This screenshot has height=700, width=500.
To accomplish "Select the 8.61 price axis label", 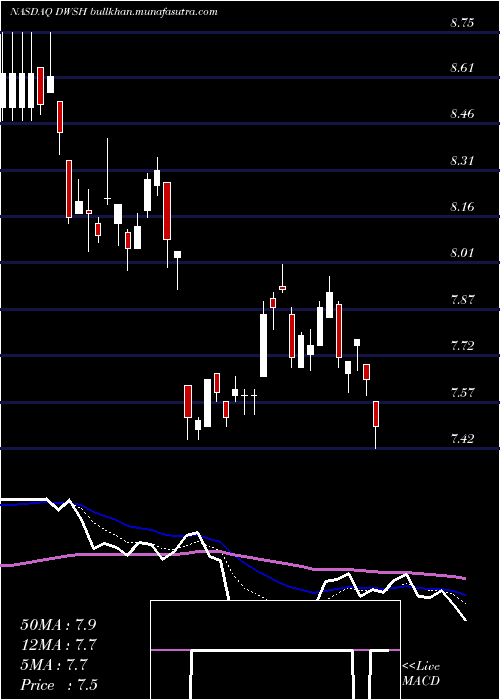I will coord(462,68).
